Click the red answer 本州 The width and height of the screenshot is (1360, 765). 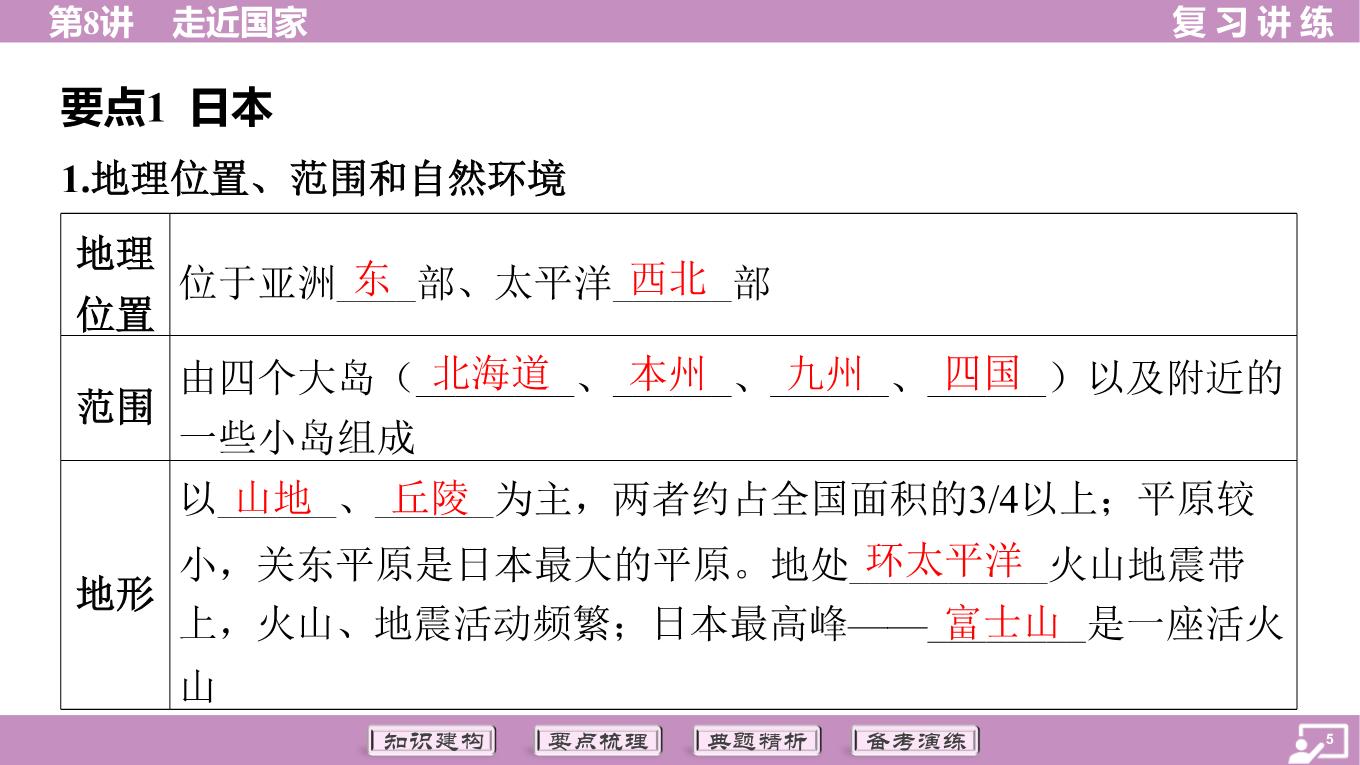pyautogui.click(x=668, y=375)
